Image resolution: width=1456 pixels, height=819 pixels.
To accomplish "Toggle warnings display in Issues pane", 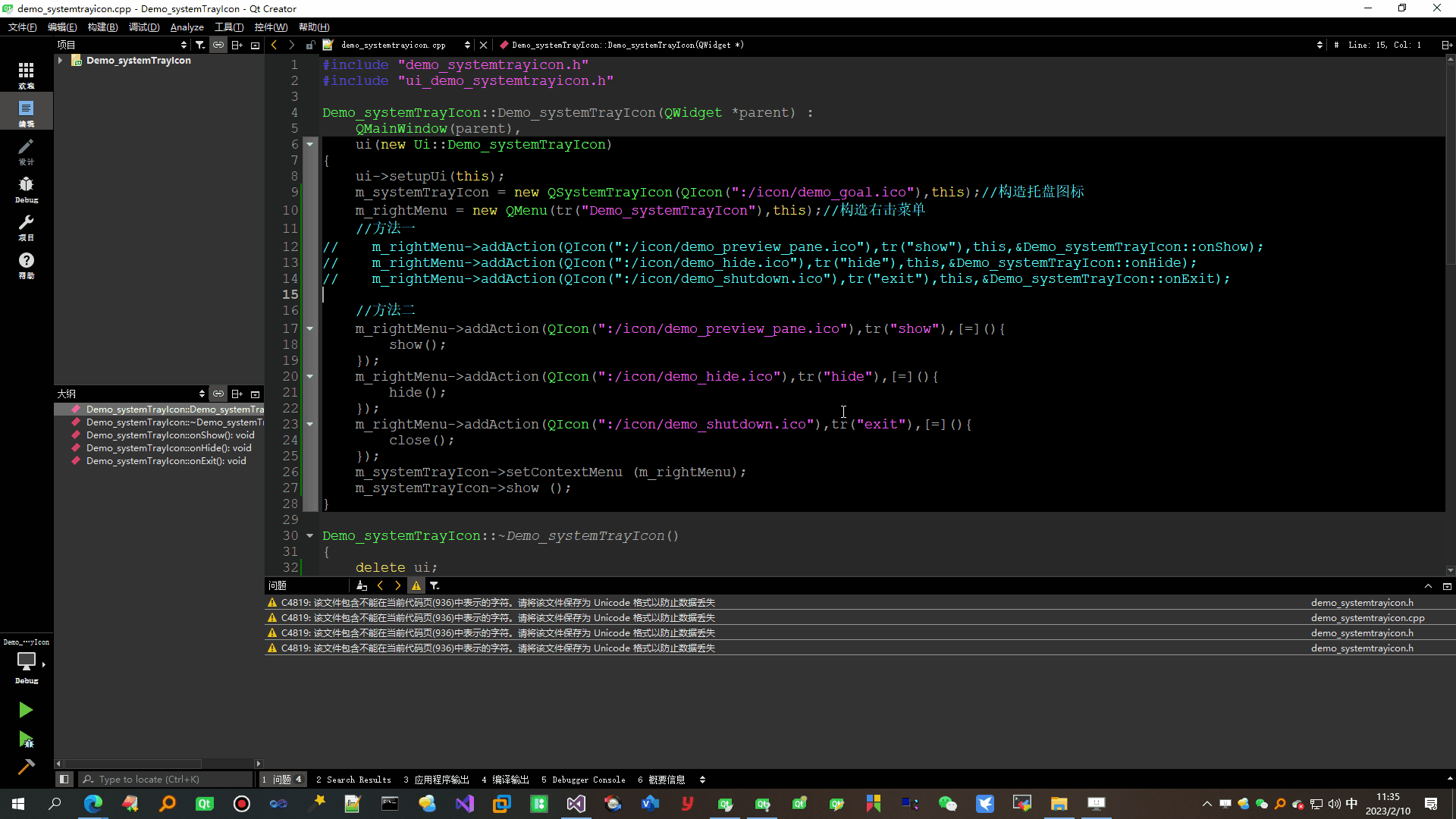I will click(416, 585).
